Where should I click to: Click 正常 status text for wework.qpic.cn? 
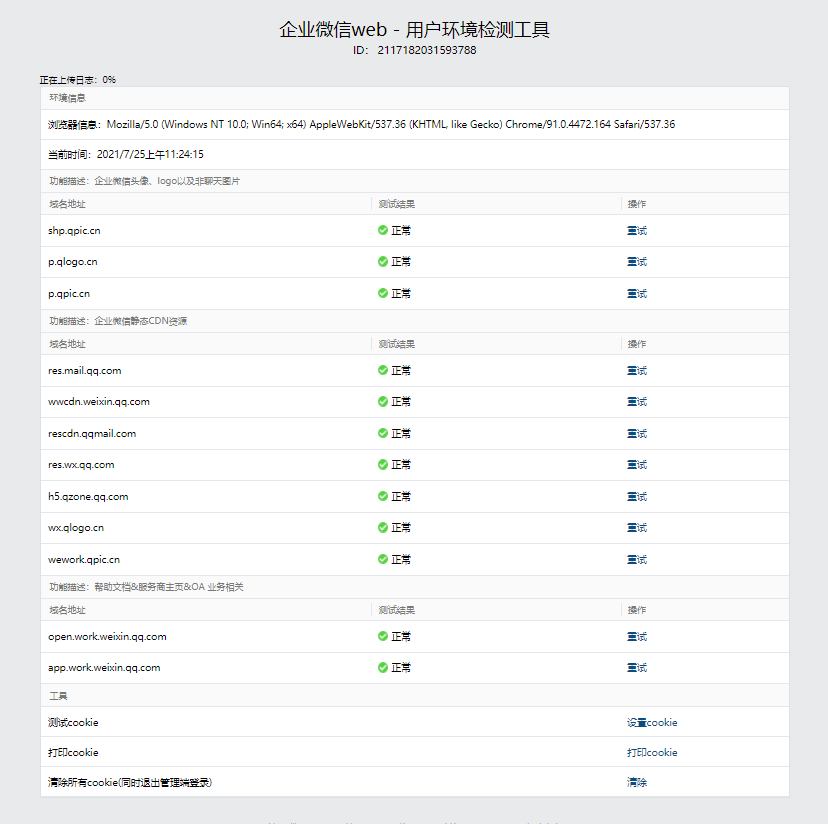[401, 559]
